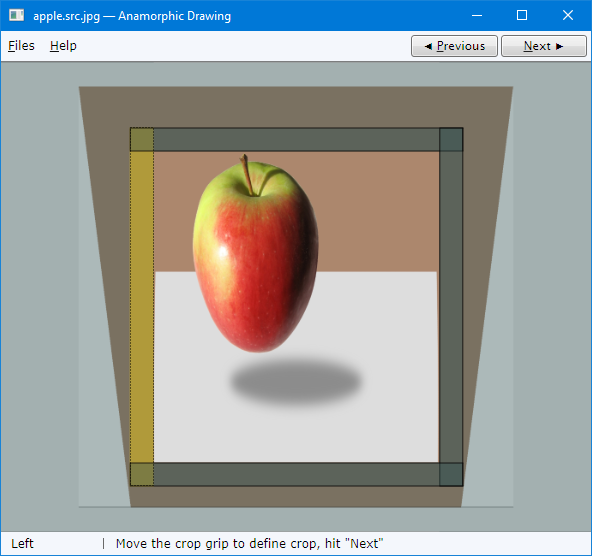Click the bottom-left corner crop handle
This screenshot has height=556, width=592.
(142, 474)
